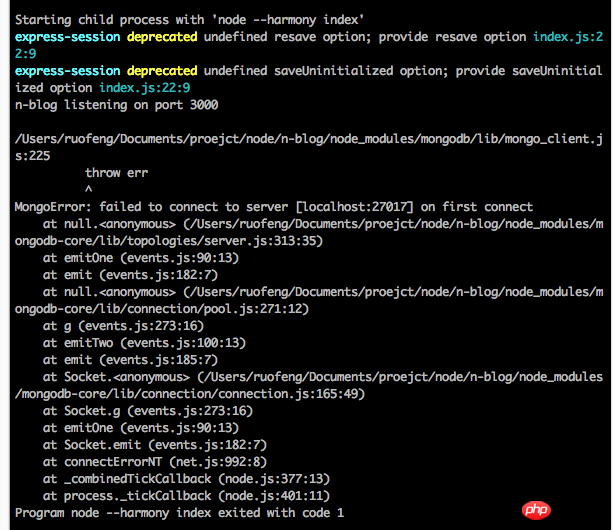Click the 'at Socket.emit (events.js:182:7)' line
The image size is (613, 530).
click(x=155, y=445)
